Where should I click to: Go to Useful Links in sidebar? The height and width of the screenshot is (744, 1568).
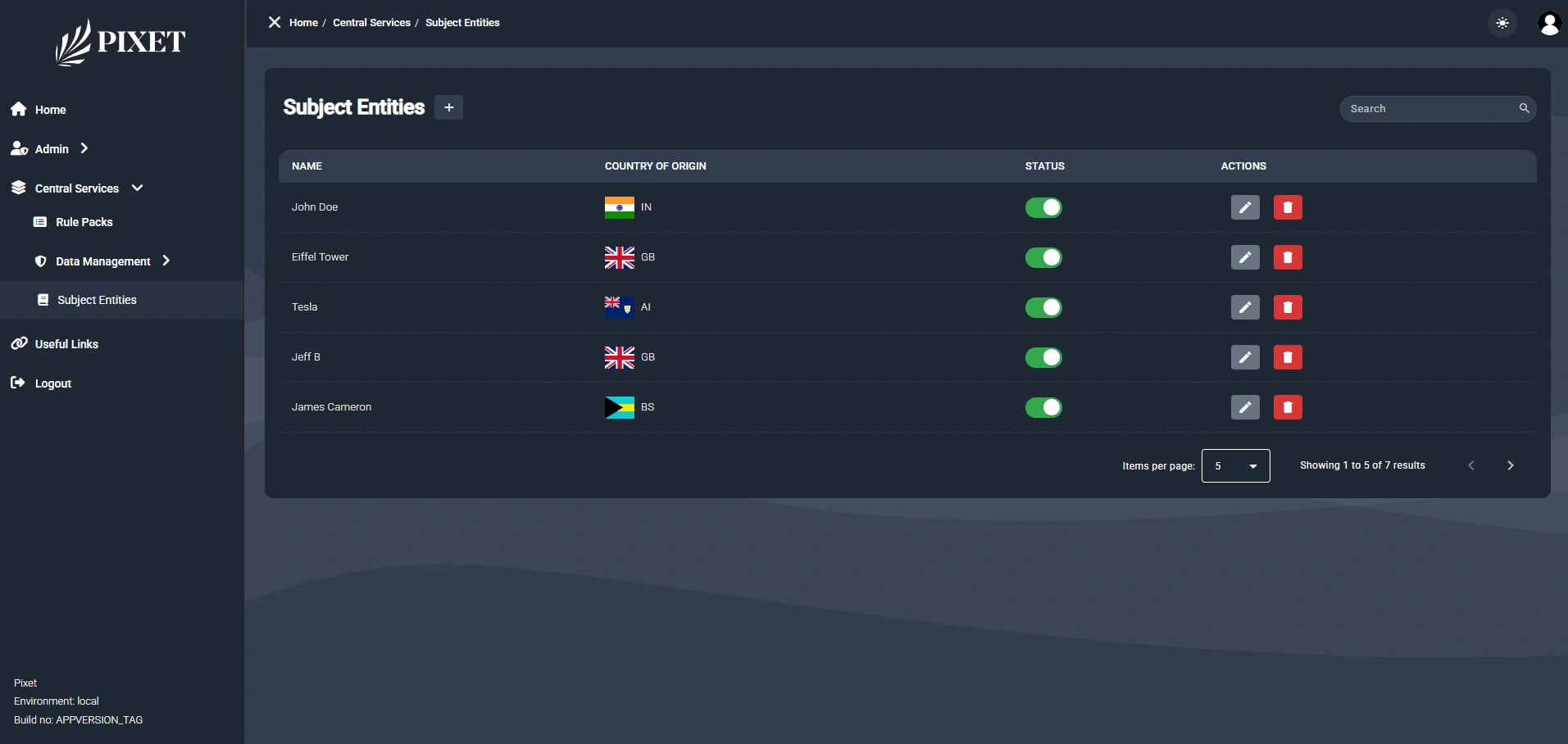click(66, 344)
